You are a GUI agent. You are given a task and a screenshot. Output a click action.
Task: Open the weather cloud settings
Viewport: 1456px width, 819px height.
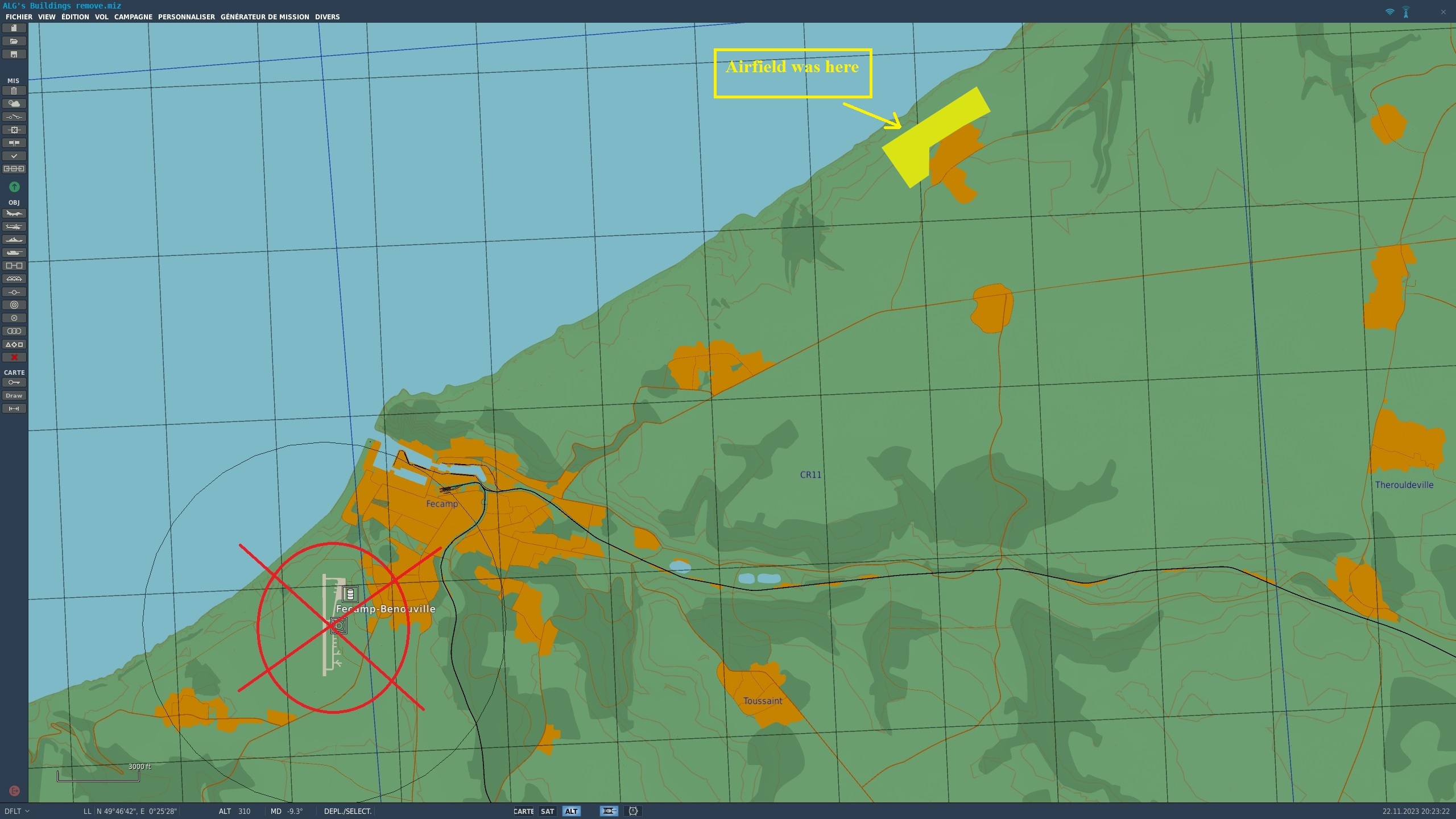point(14,104)
